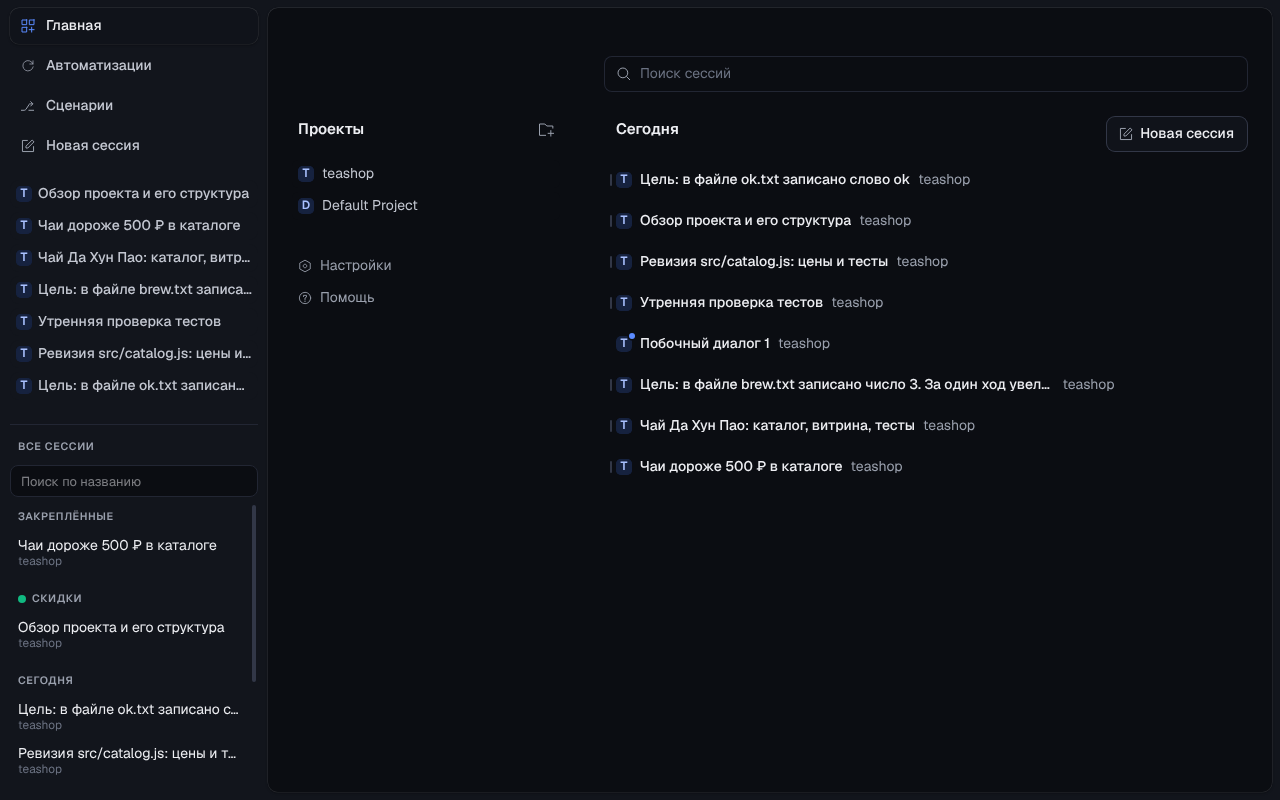Image resolution: width=1280 pixels, height=800 pixels.
Task: Open session Цель: в файле ok.txt записано слово ok
Action: 775,180
